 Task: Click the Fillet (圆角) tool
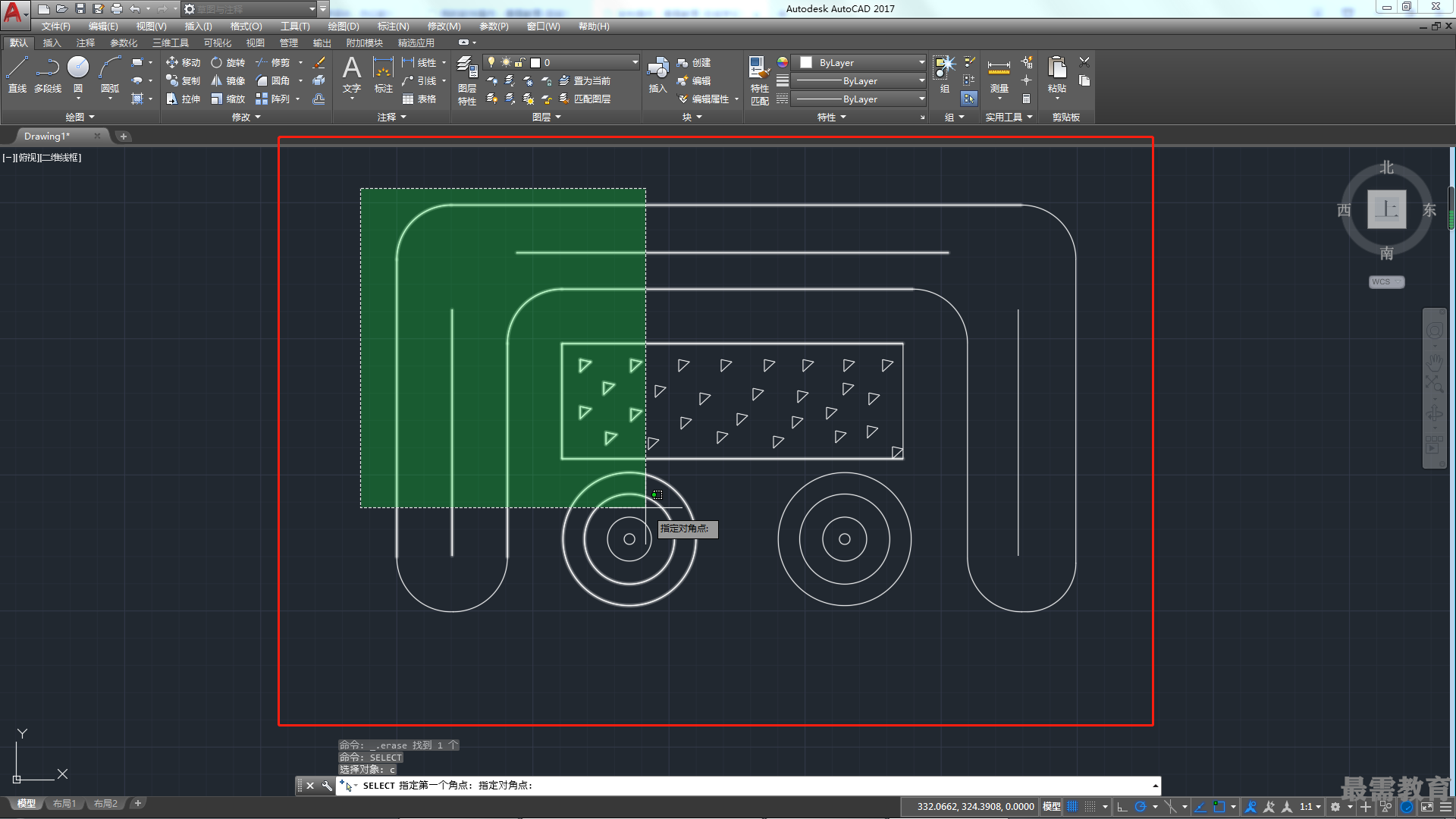click(x=273, y=80)
